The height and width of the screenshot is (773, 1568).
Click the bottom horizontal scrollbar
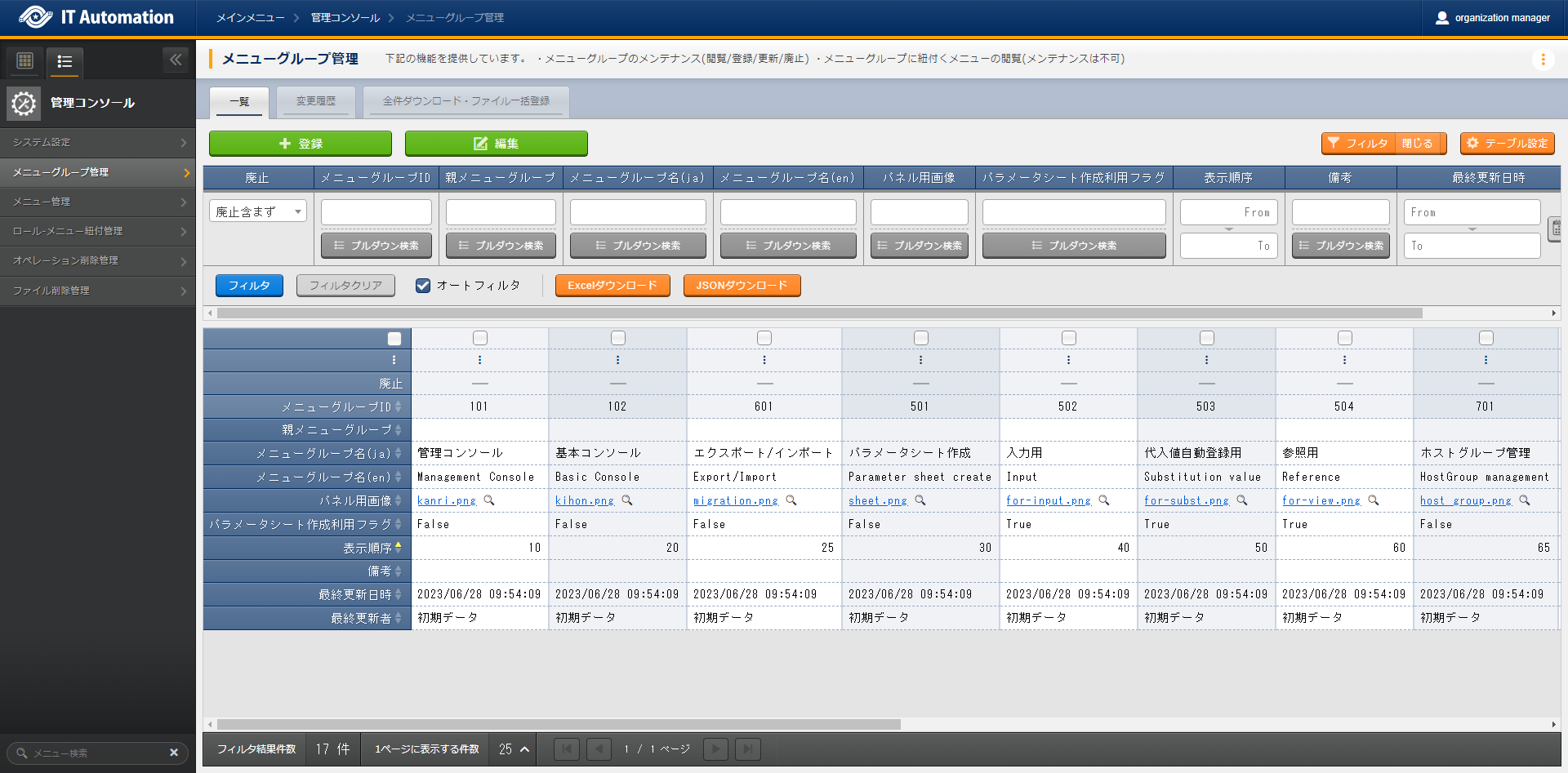coord(559,724)
